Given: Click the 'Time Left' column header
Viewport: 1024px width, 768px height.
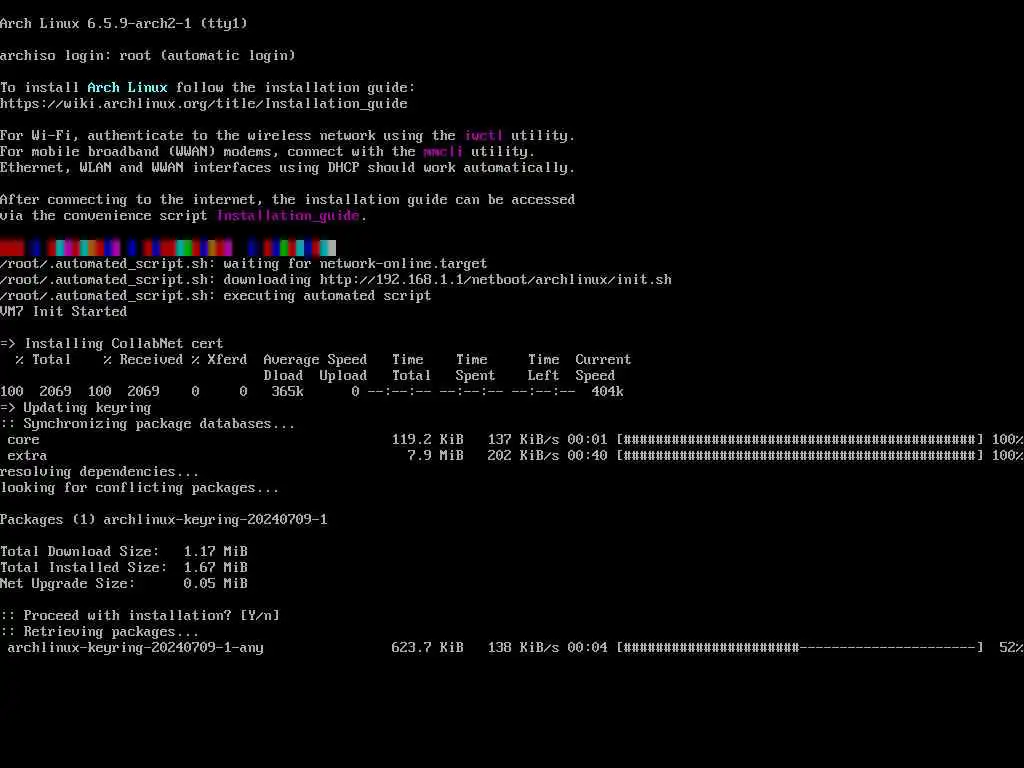Looking at the screenshot, I should coord(543,368).
